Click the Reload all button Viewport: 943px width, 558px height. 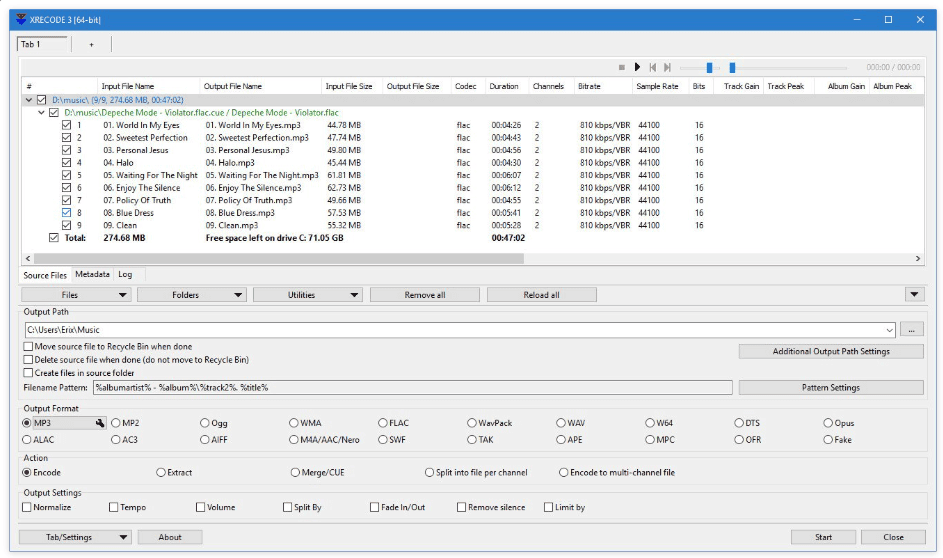tap(541, 295)
